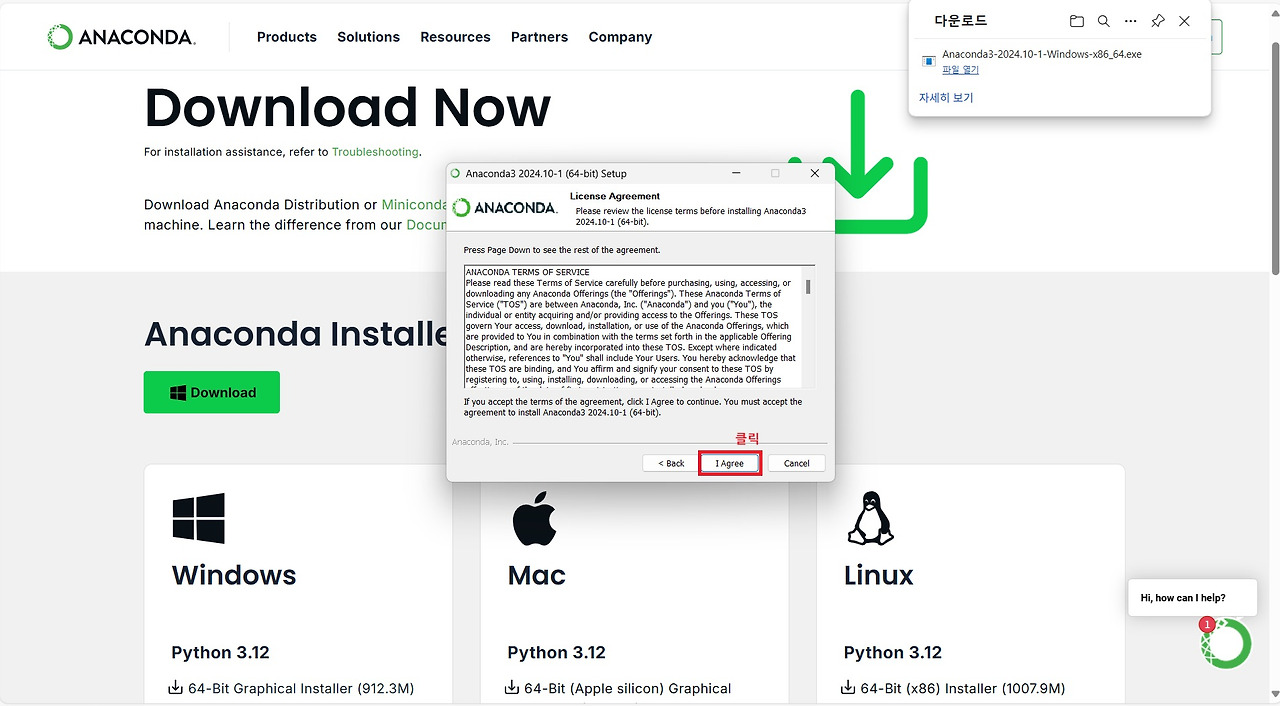1280x706 pixels.
Task: Open the Products menu
Action: tap(287, 37)
